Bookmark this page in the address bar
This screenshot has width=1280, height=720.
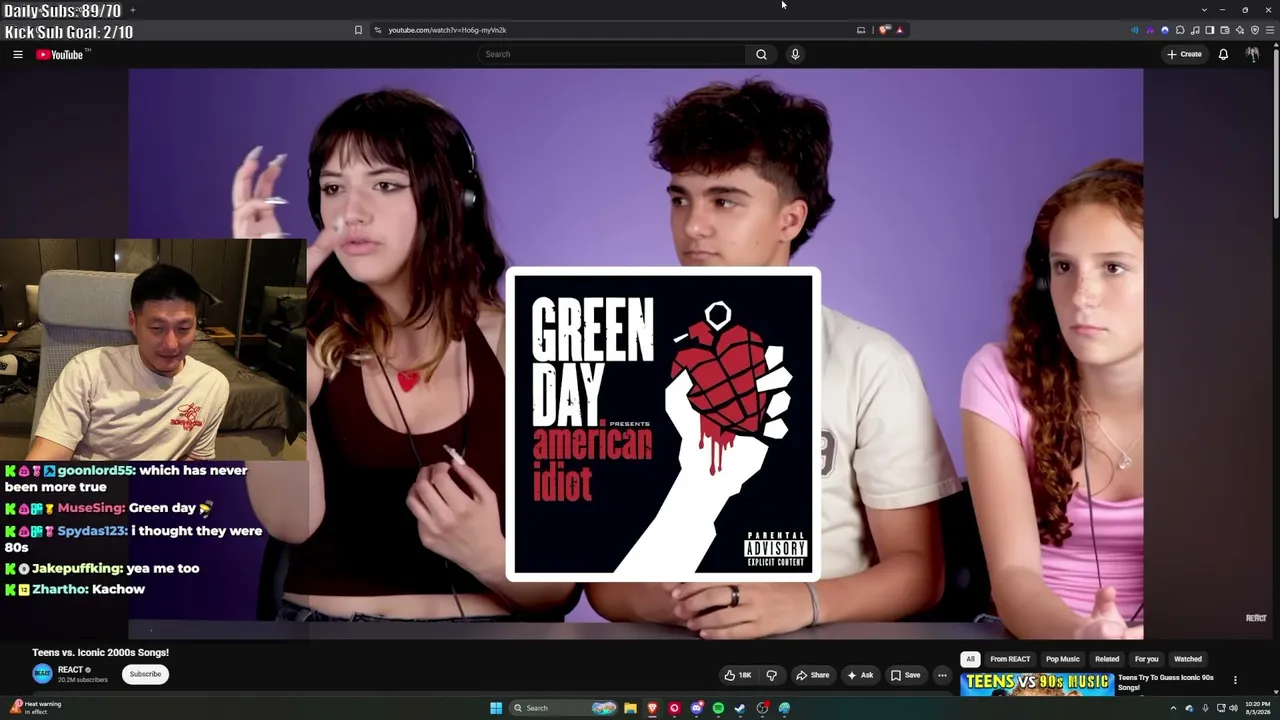[358, 30]
